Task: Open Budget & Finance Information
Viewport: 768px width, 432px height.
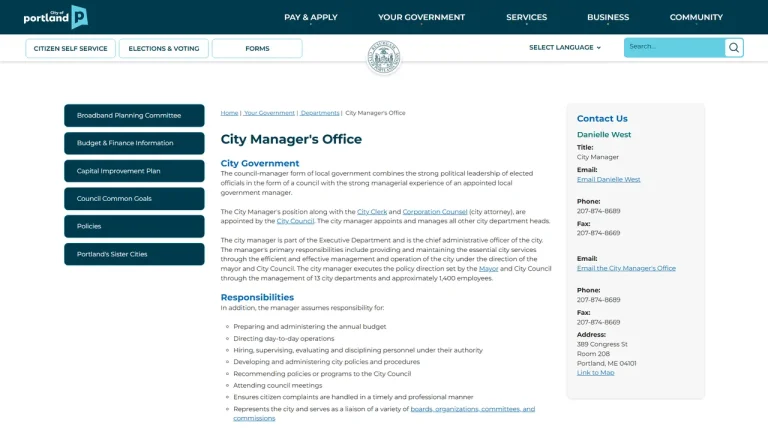Action: coord(134,143)
